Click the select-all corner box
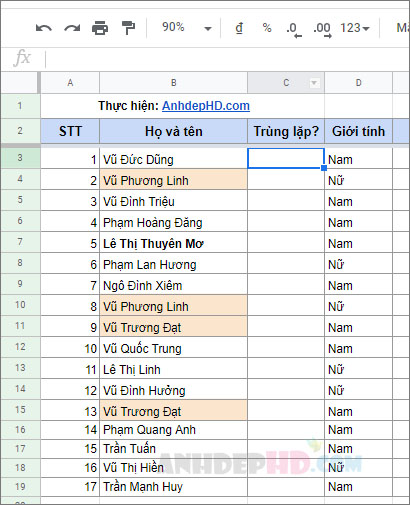 pos(20,83)
